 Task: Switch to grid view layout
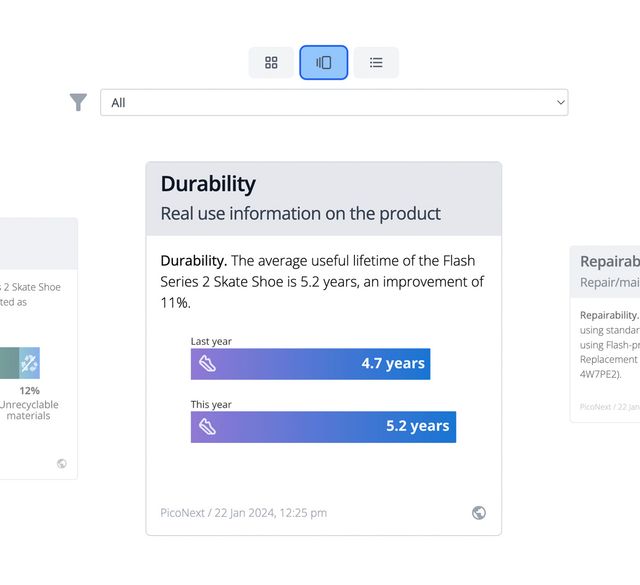[x=271, y=62]
